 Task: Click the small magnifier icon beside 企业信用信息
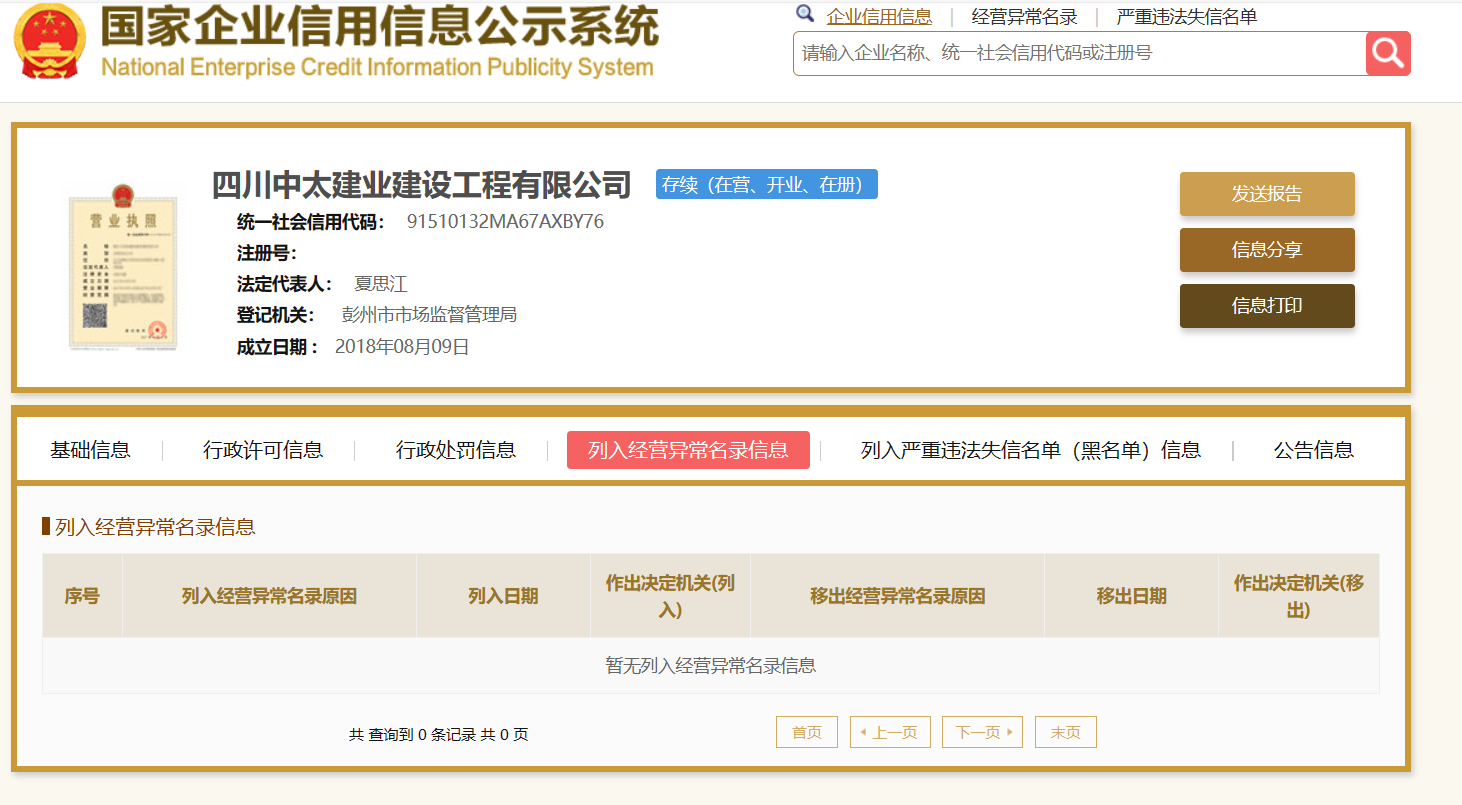[x=805, y=13]
